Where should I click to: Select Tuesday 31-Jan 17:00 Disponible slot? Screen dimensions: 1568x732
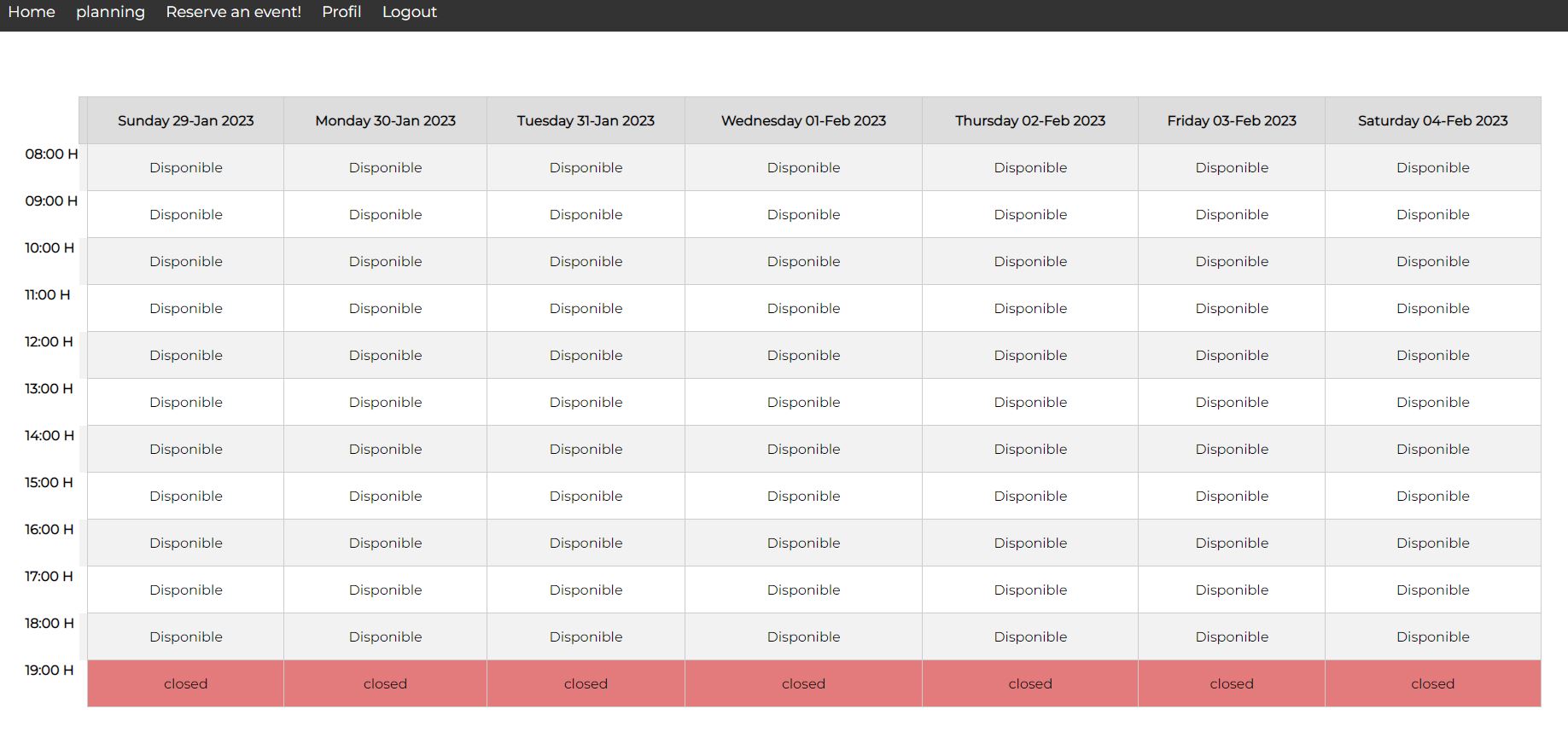click(586, 590)
